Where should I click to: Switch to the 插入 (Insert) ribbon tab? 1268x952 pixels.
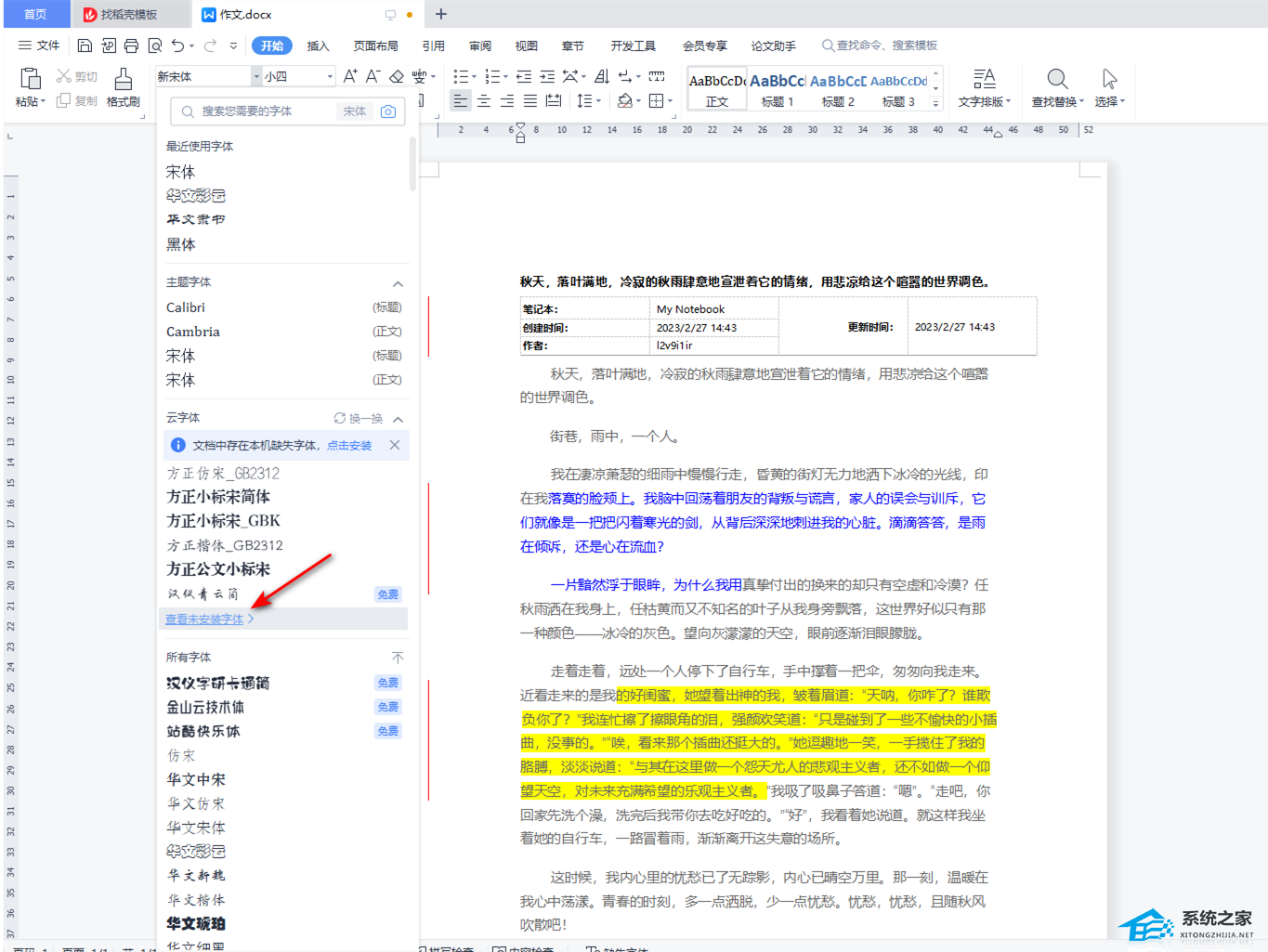pyautogui.click(x=318, y=46)
